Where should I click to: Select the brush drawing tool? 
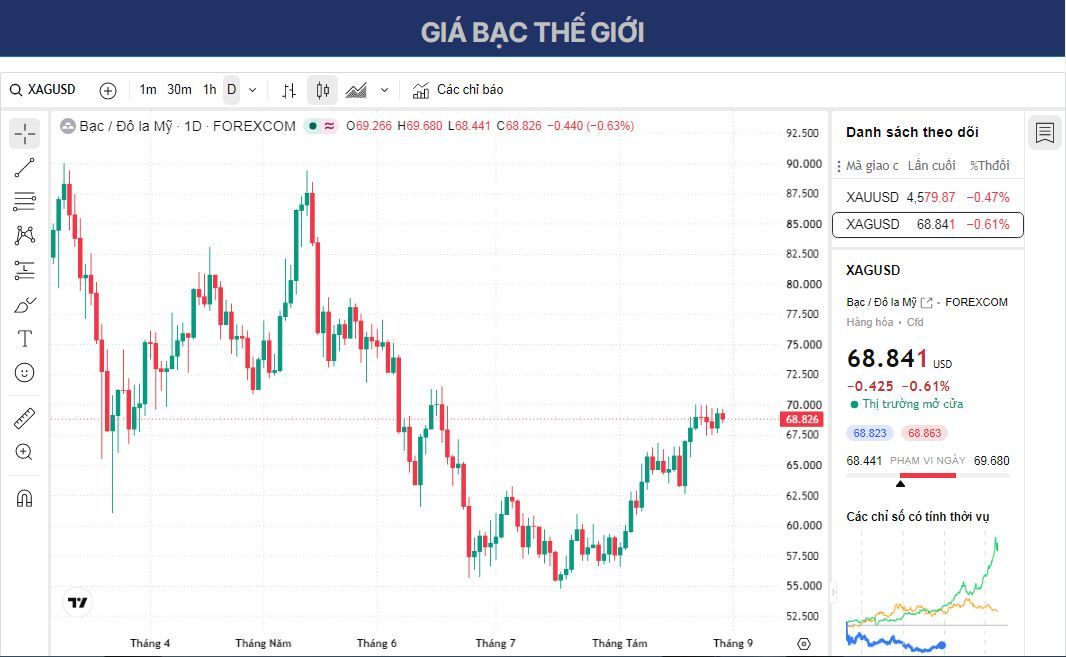coord(24,305)
